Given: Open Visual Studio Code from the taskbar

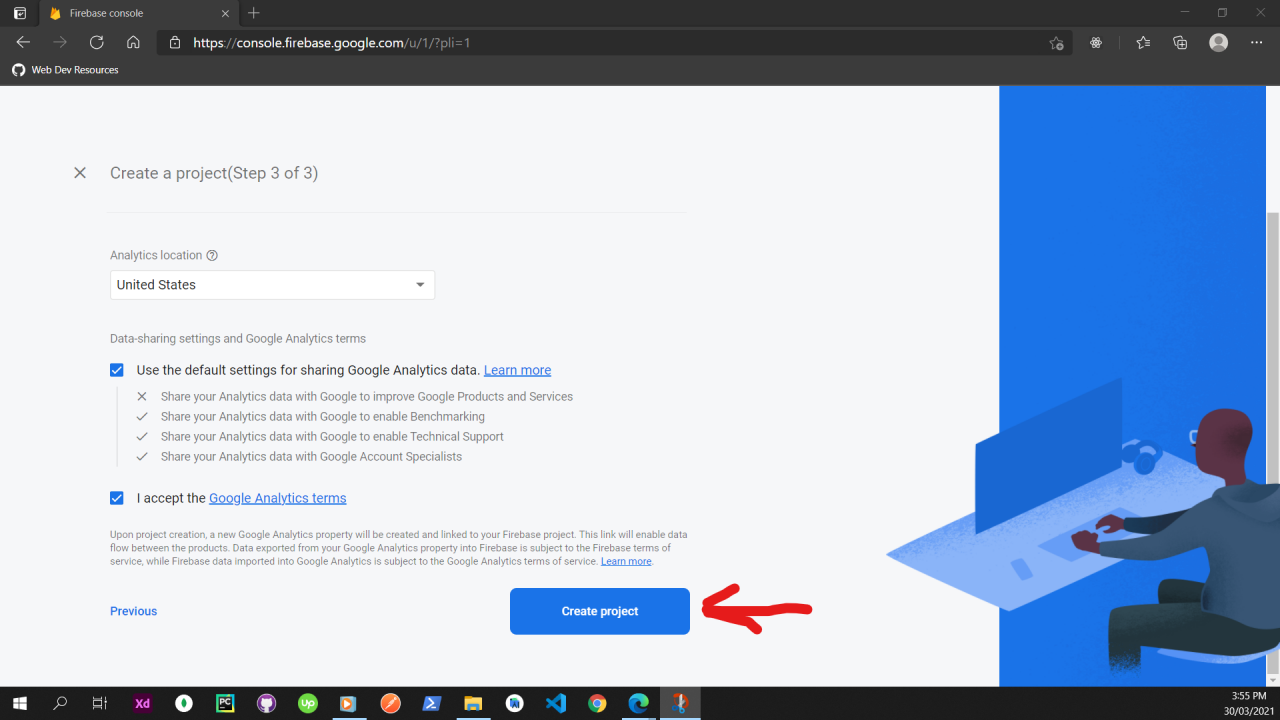Looking at the screenshot, I should point(556,703).
